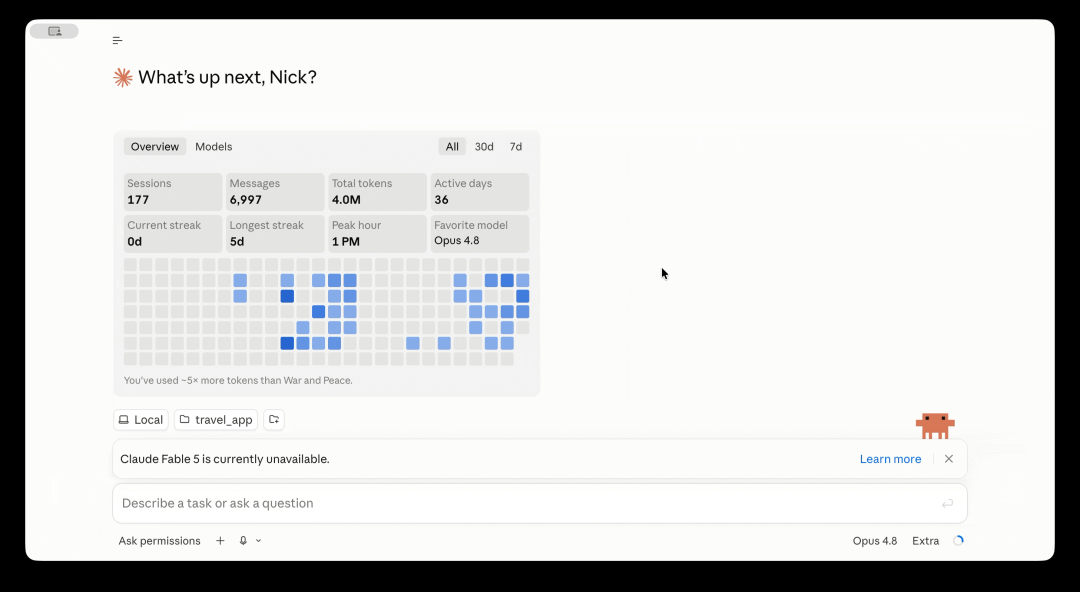Open the Ask permissions mode menu
Screen dimensions: 1080x592
click(x=159, y=541)
